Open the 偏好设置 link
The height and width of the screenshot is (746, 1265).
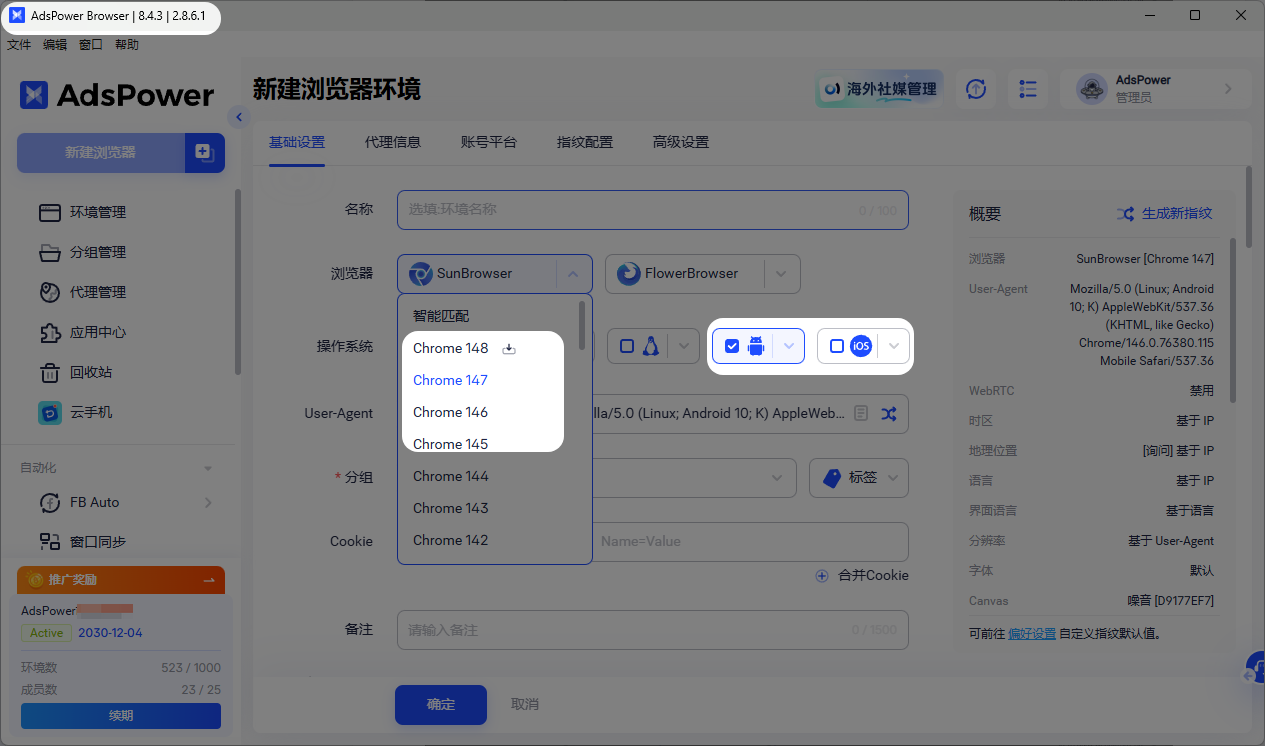(x=1032, y=634)
